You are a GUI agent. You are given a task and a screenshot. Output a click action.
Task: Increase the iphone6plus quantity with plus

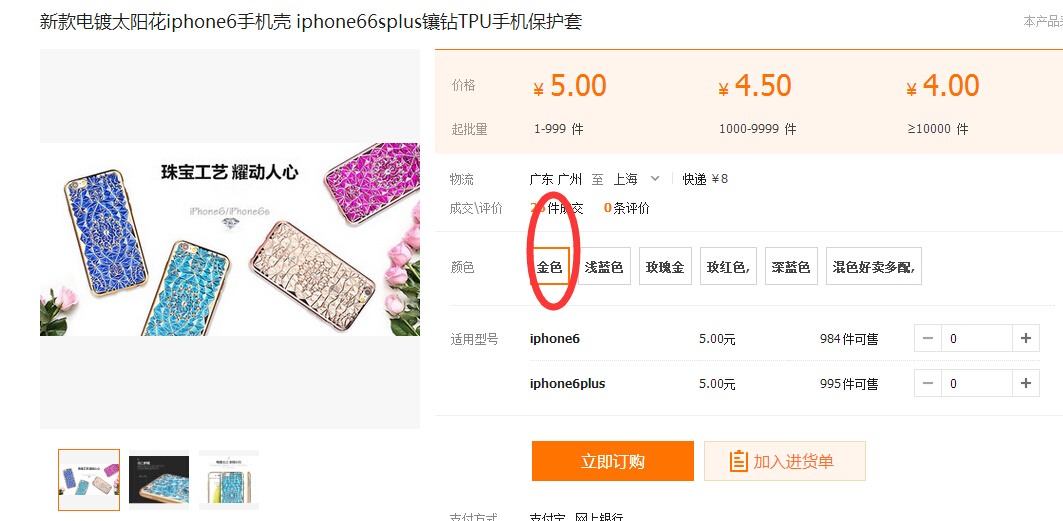coord(1026,383)
